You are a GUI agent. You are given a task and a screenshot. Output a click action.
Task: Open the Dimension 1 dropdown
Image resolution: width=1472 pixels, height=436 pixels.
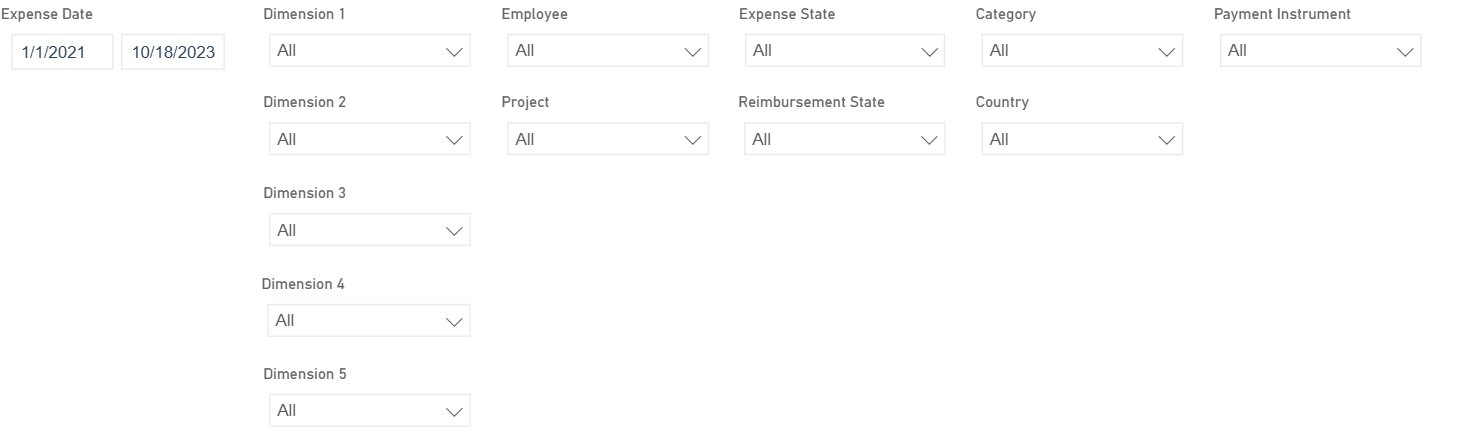point(369,51)
